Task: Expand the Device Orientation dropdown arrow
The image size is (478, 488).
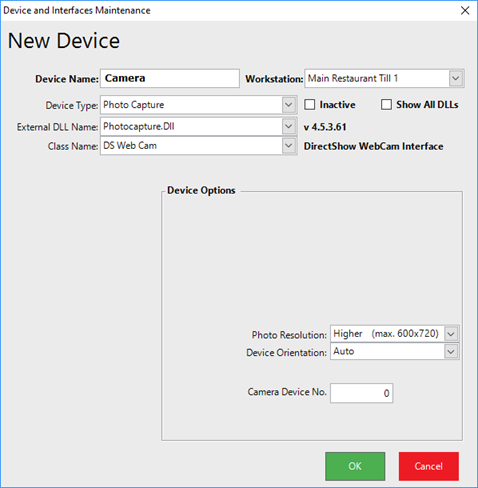Action: point(451,352)
